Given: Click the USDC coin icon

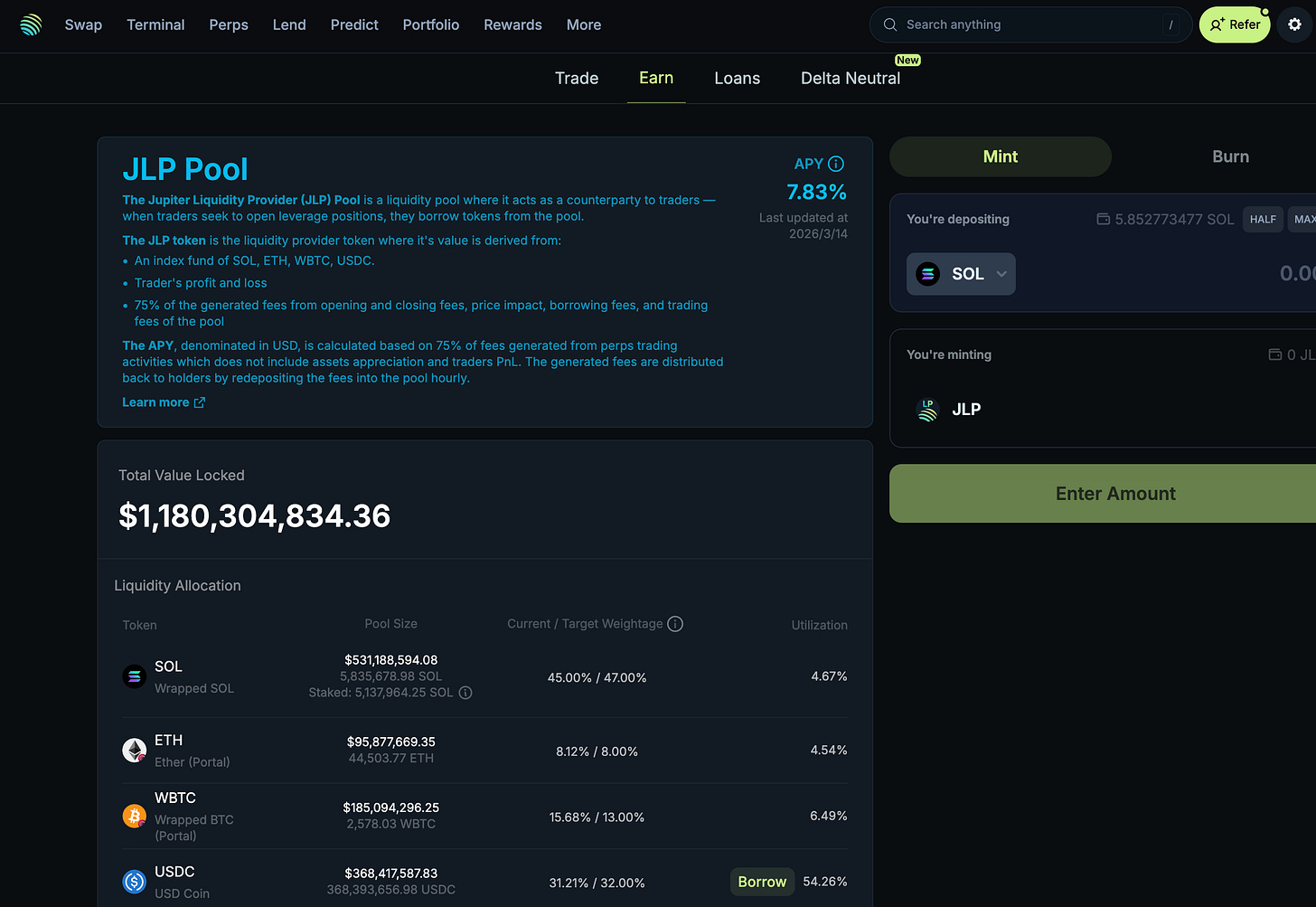Looking at the screenshot, I should tap(135, 882).
